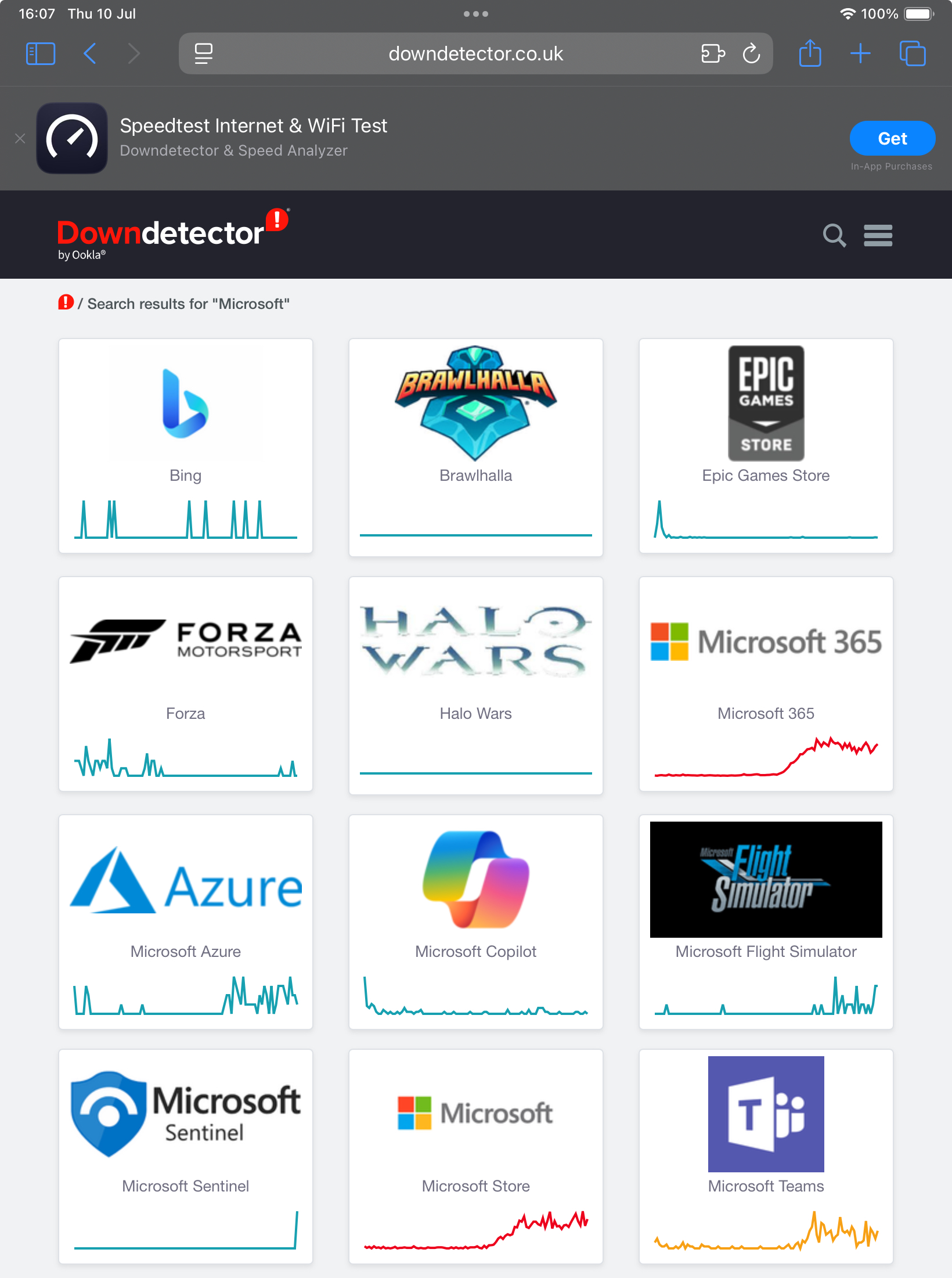Click the Microsoft Copilot label
Screen dimensions: 952x1278
[x=476, y=952]
